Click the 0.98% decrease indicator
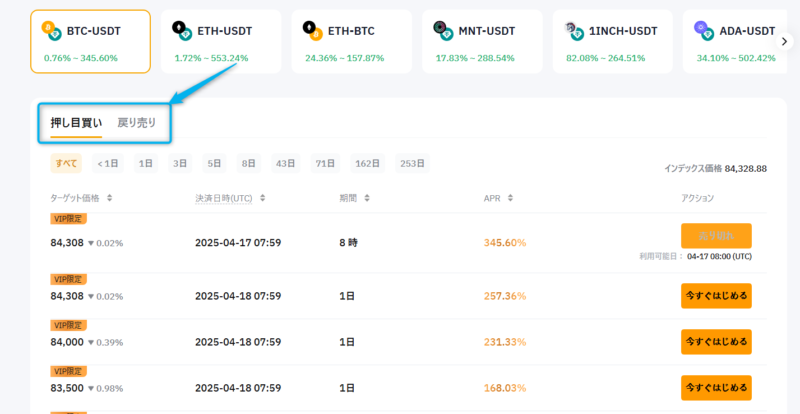Image resolution: width=800 pixels, height=414 pixels. pos(106,389)
